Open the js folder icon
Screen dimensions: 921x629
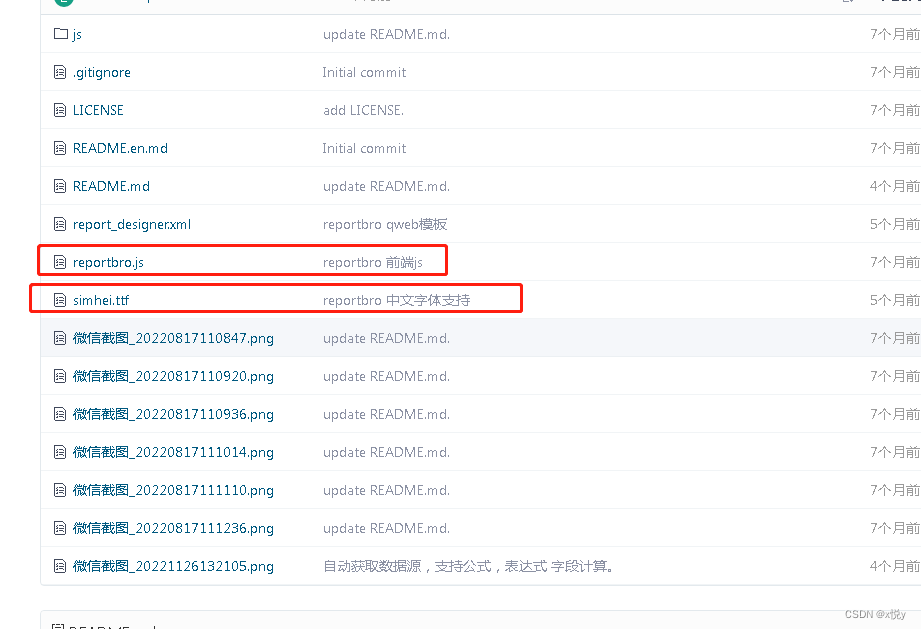click(60, 33)
